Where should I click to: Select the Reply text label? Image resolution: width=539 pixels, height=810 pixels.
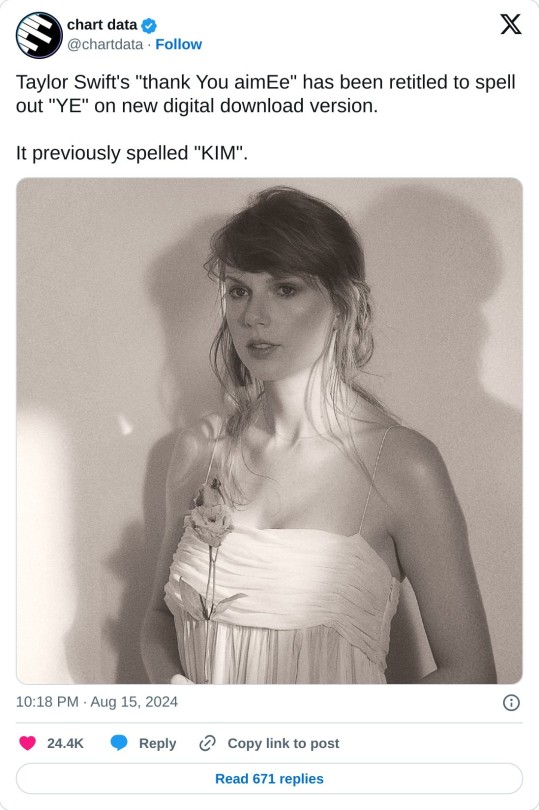[x=158, y=743]
